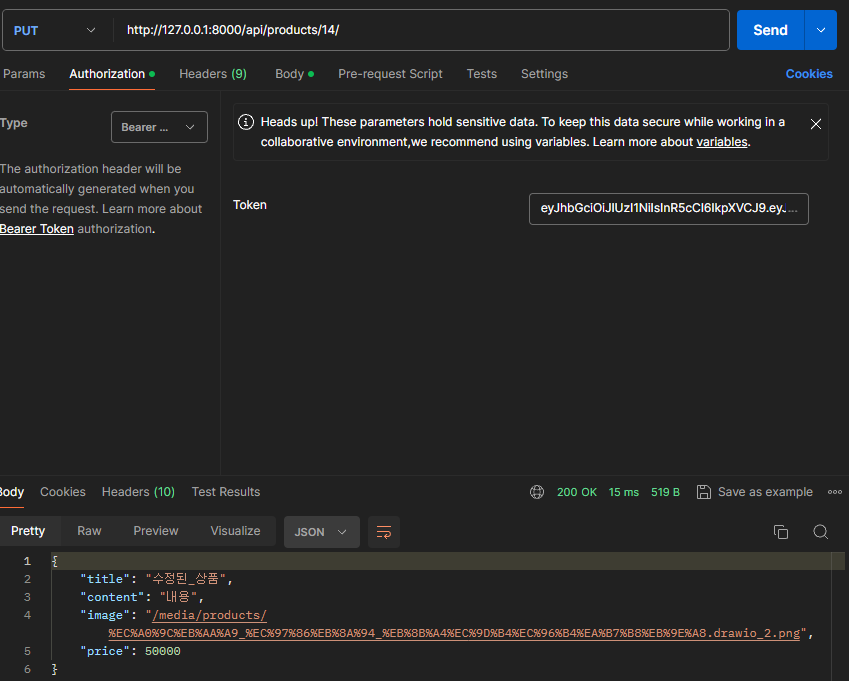Image resolution: width=849 pixels, height=681 pixels.
Task: Click the 519 B response size
Action: (x=665, y=492)
